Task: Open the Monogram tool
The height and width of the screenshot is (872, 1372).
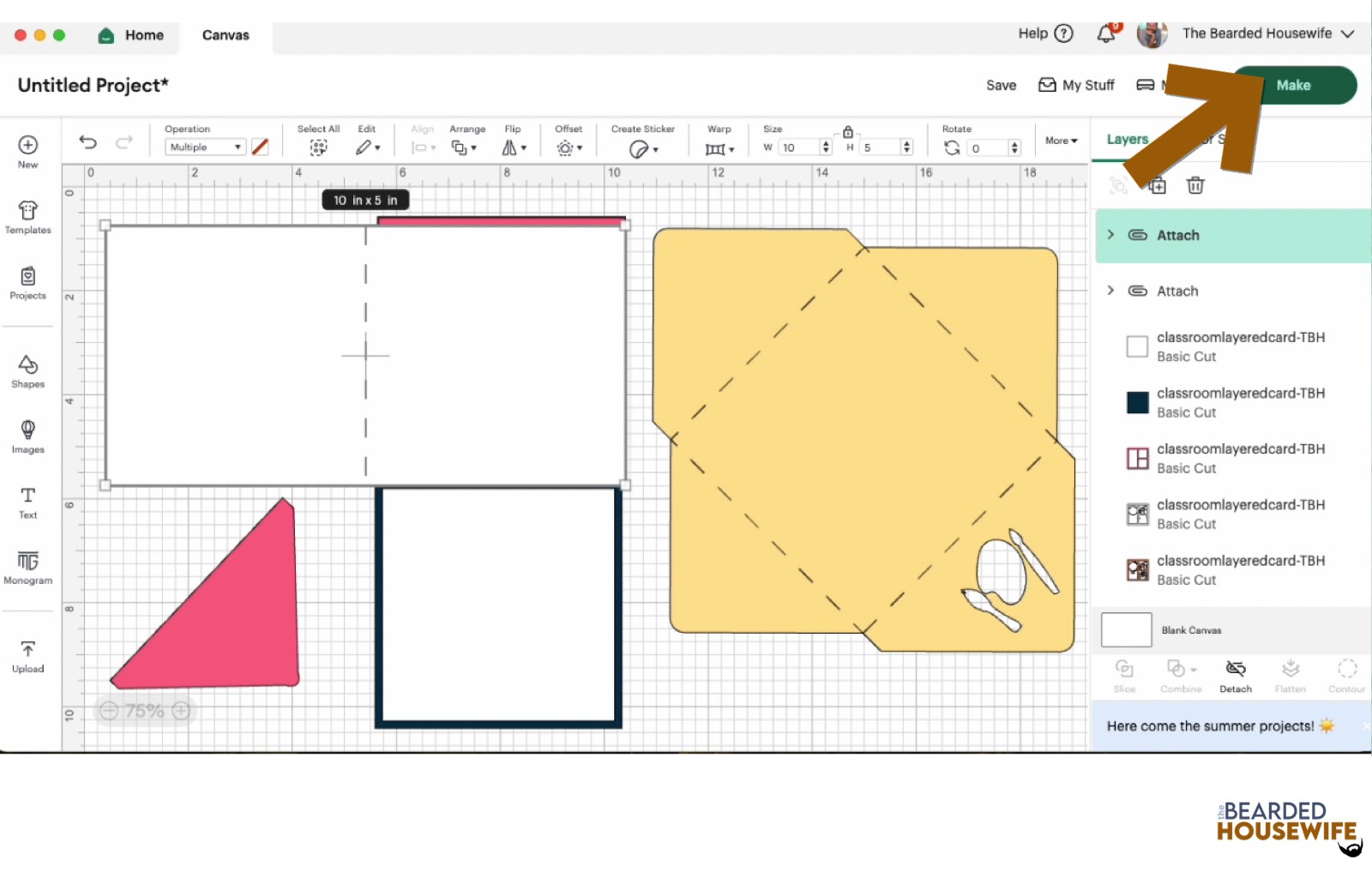Action: pyautogui.click(x=27, y=568)
